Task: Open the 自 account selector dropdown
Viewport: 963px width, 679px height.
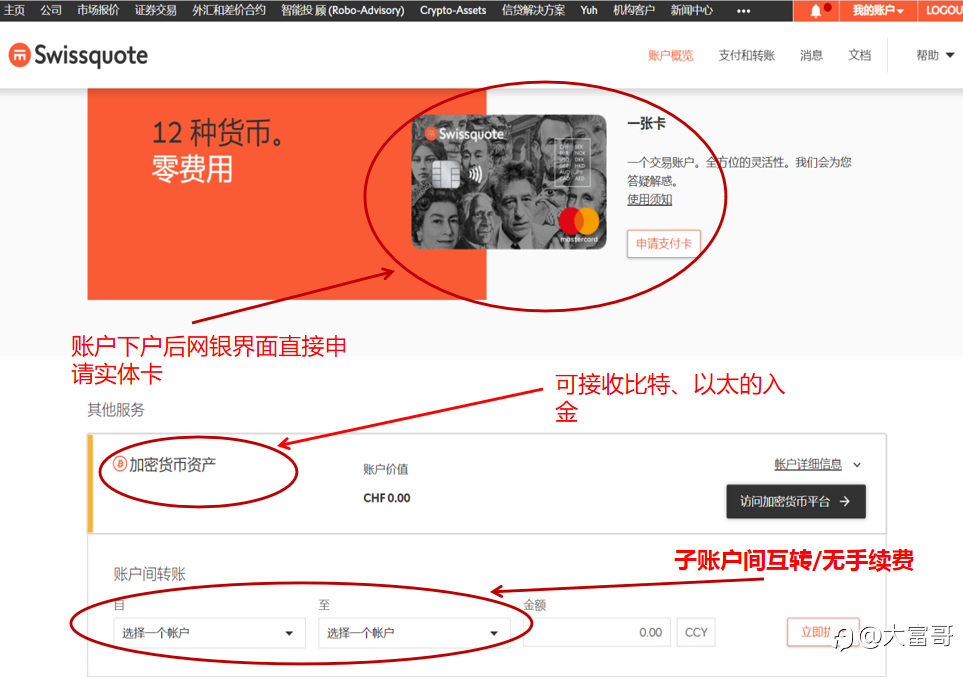Action: coord(209,633)
